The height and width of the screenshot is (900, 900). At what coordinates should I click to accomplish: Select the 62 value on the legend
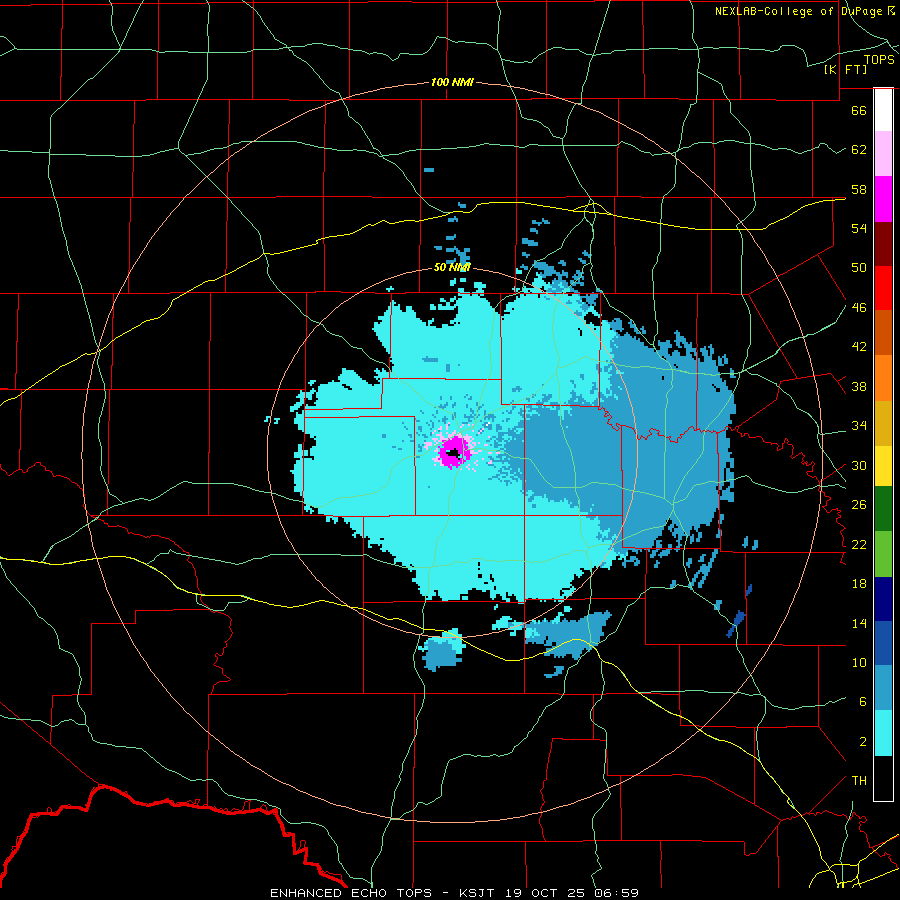click(x=859, y=150)
